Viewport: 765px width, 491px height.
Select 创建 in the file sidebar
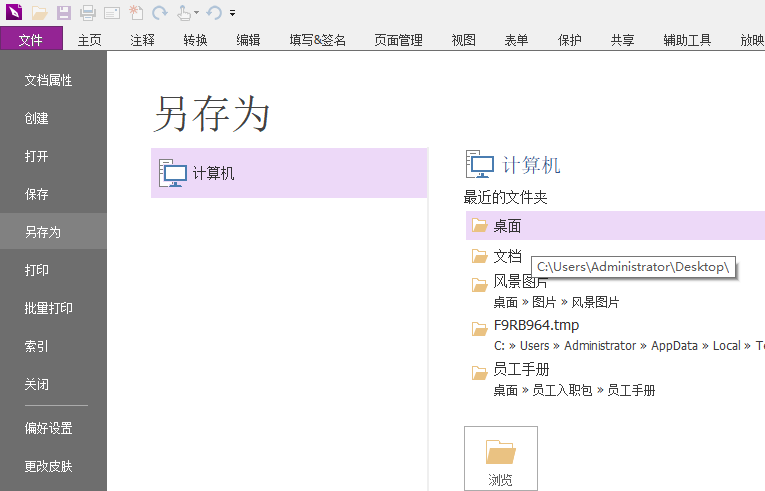click(53, 118)
